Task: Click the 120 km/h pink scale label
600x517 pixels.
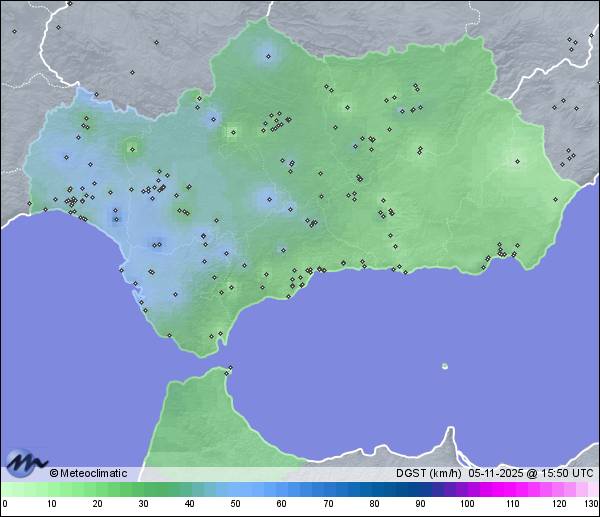Action: coord(558,503)
